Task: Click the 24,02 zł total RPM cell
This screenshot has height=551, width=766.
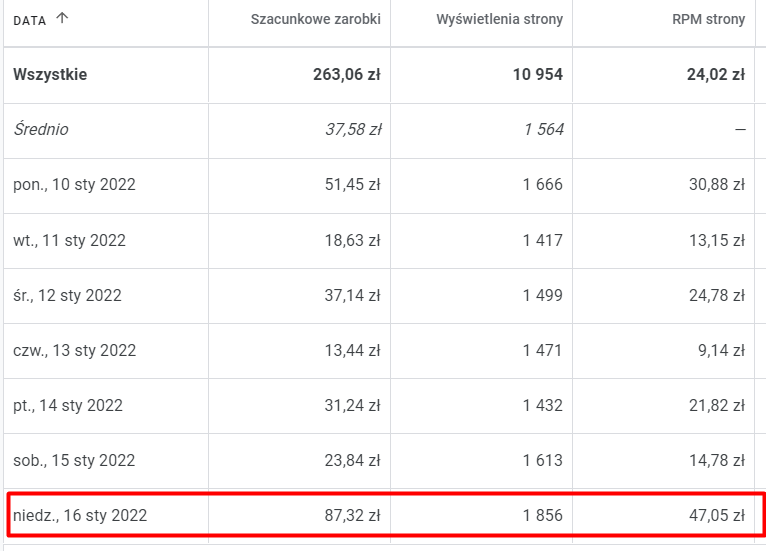Action: click(717, 74)
